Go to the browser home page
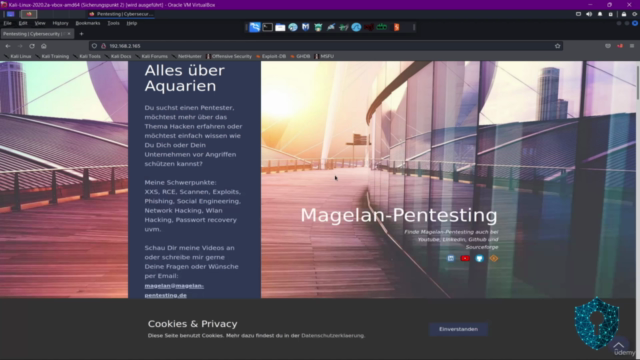The width and height of the screenshot is (640, 360). 44,46
